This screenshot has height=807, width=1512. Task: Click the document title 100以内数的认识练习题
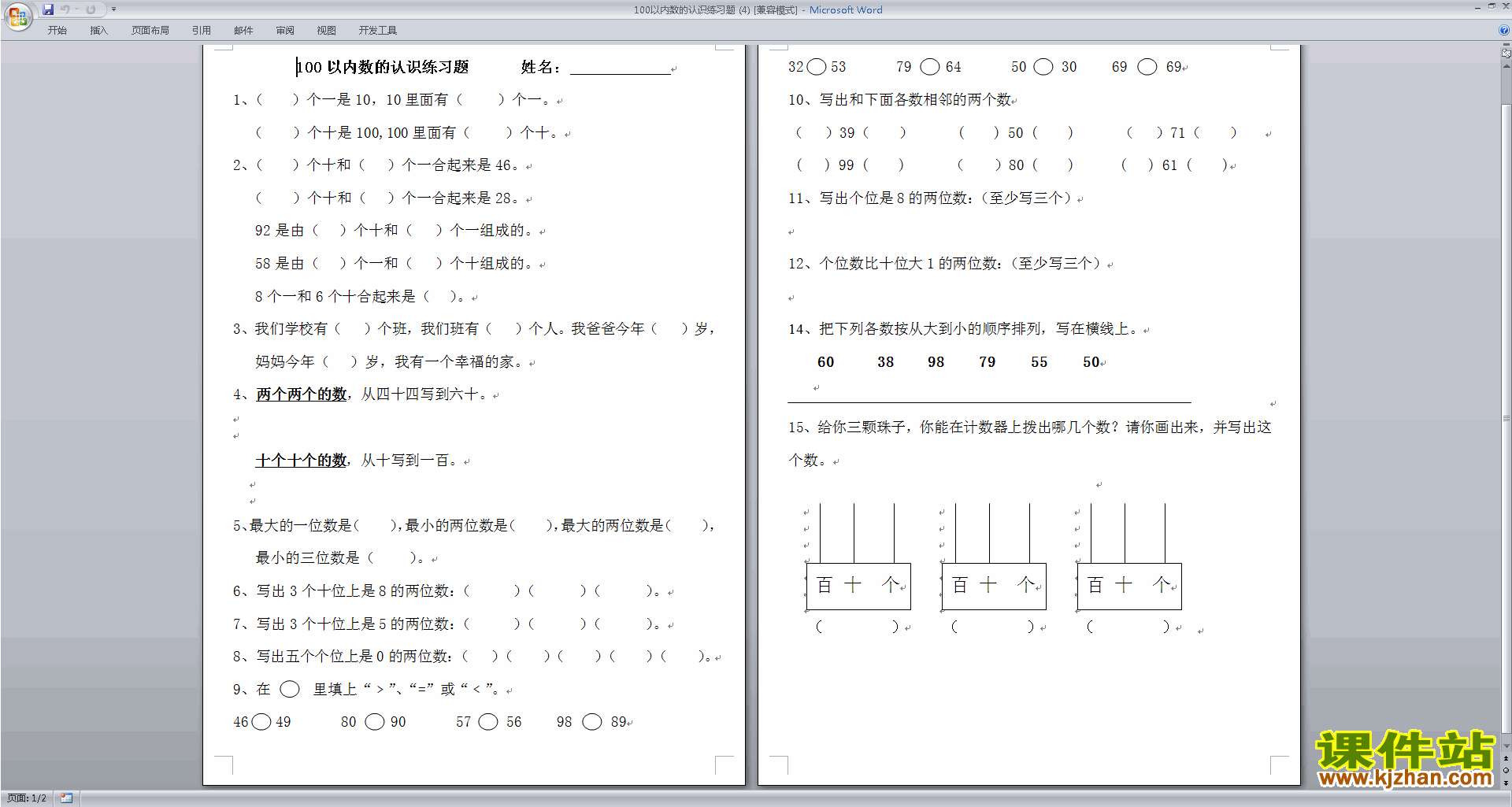(383, 67)
